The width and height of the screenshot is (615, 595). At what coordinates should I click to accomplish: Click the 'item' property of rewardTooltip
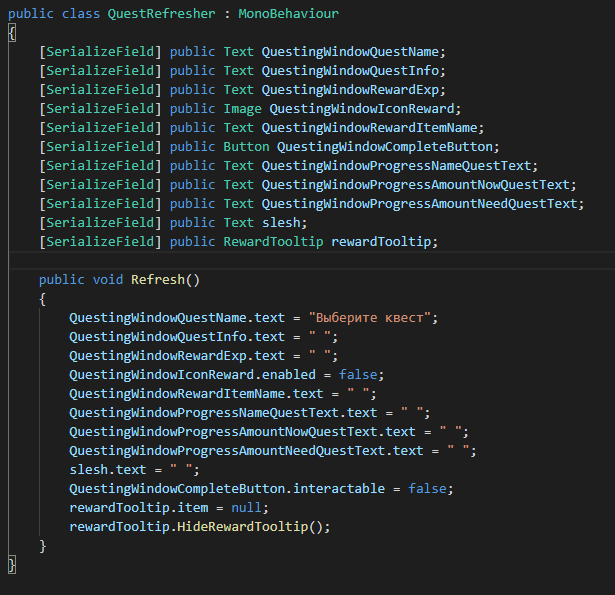click(x=193, y=508)
